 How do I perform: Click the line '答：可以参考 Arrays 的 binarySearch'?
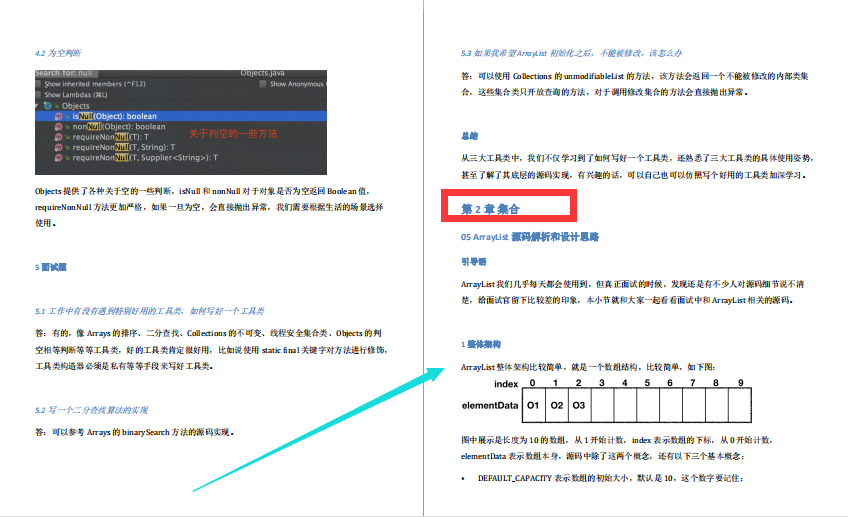135,432
